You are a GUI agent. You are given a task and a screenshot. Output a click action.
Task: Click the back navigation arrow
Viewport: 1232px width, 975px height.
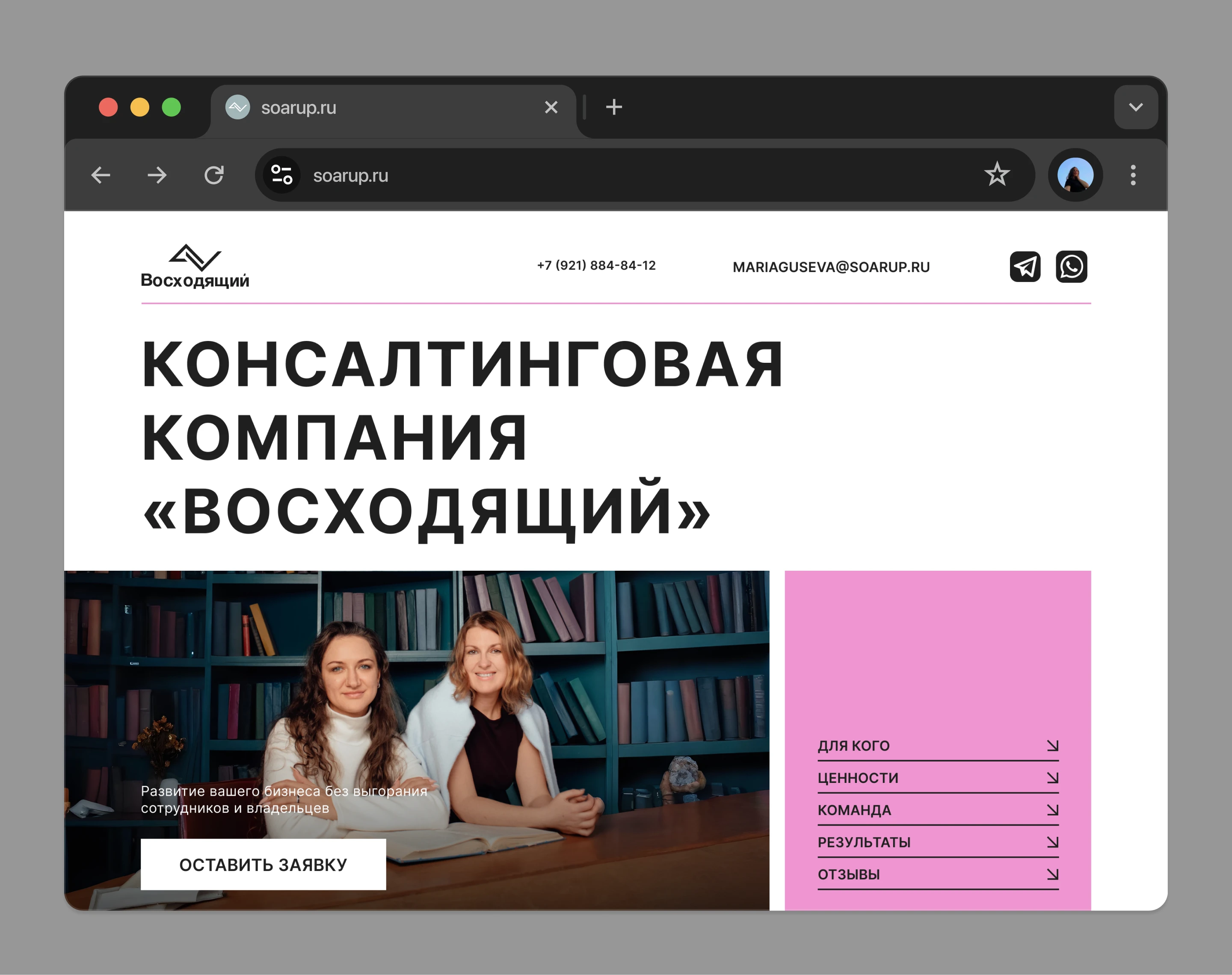(x=101, y=175)
